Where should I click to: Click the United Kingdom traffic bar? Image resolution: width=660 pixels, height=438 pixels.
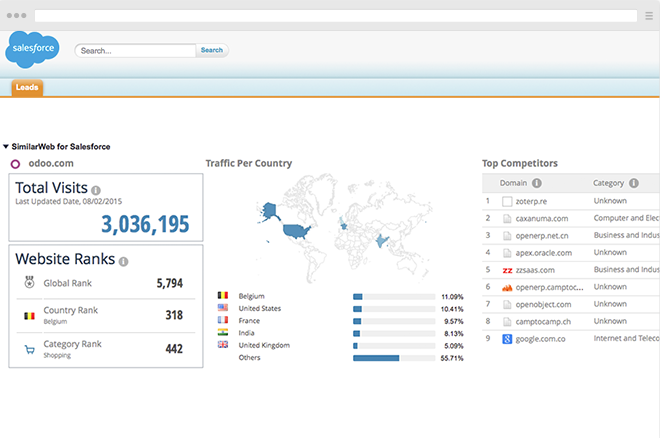click(394, 346)
